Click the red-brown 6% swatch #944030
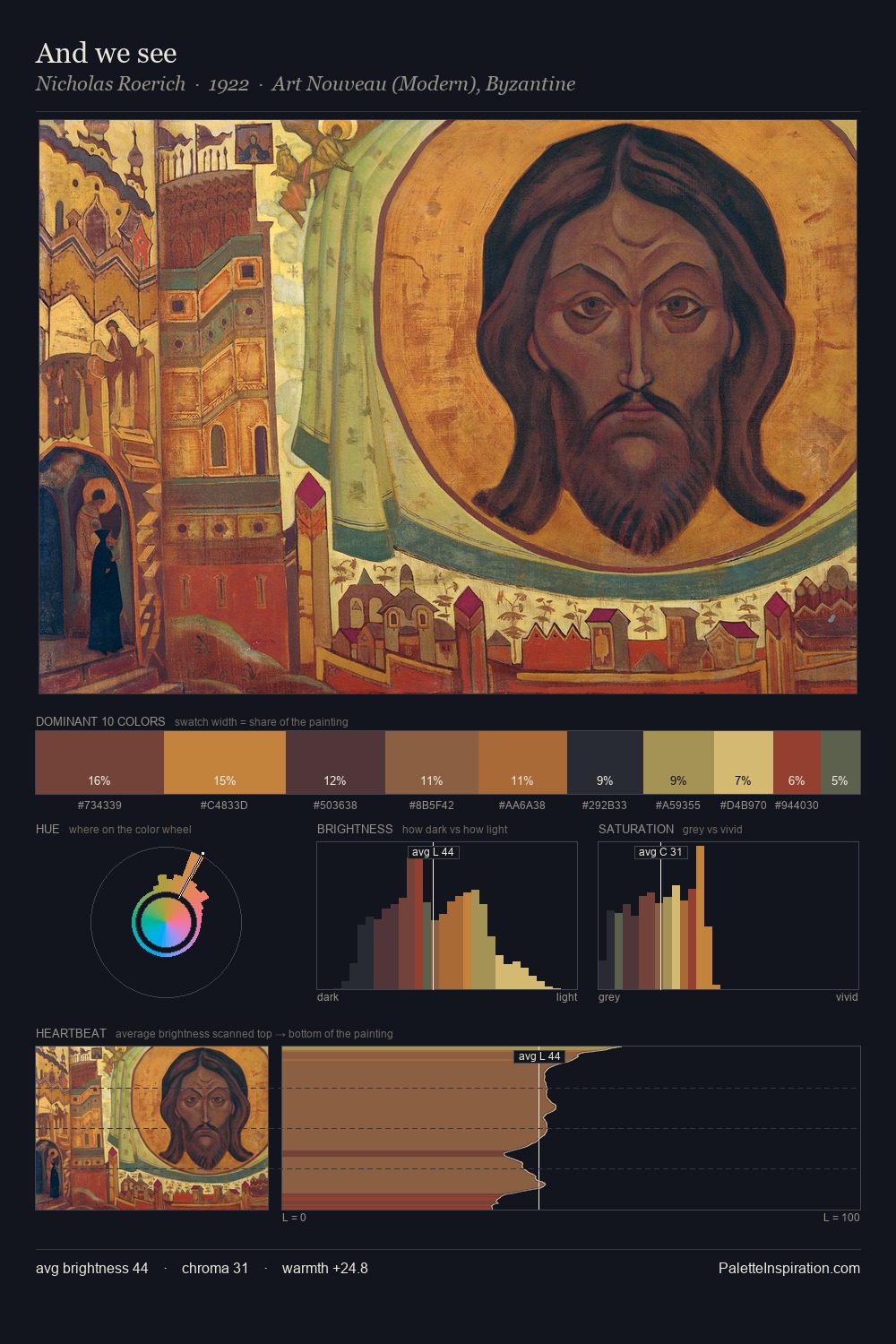Image resolution: width=896 pixels, height=1344 pixels. coord(797,762)
